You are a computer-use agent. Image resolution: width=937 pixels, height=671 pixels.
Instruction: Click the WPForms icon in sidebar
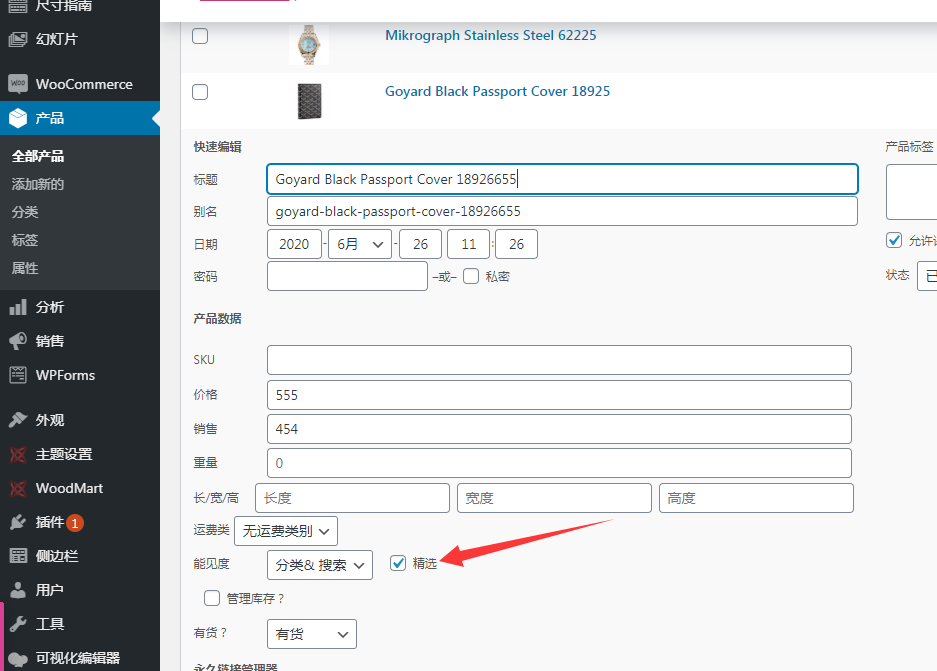point(18,375)
